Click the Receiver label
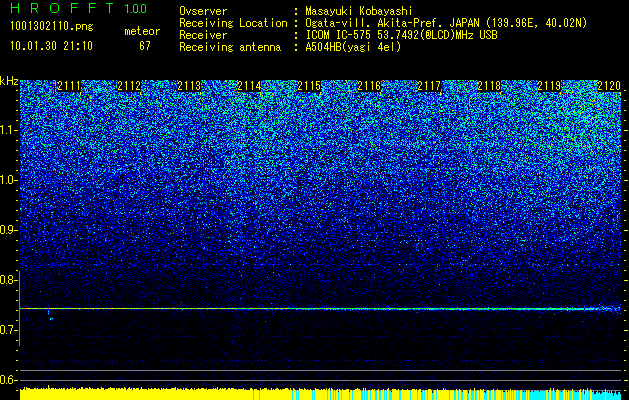Viewport: 629px width, 400px height. click(x=203, y=35)
